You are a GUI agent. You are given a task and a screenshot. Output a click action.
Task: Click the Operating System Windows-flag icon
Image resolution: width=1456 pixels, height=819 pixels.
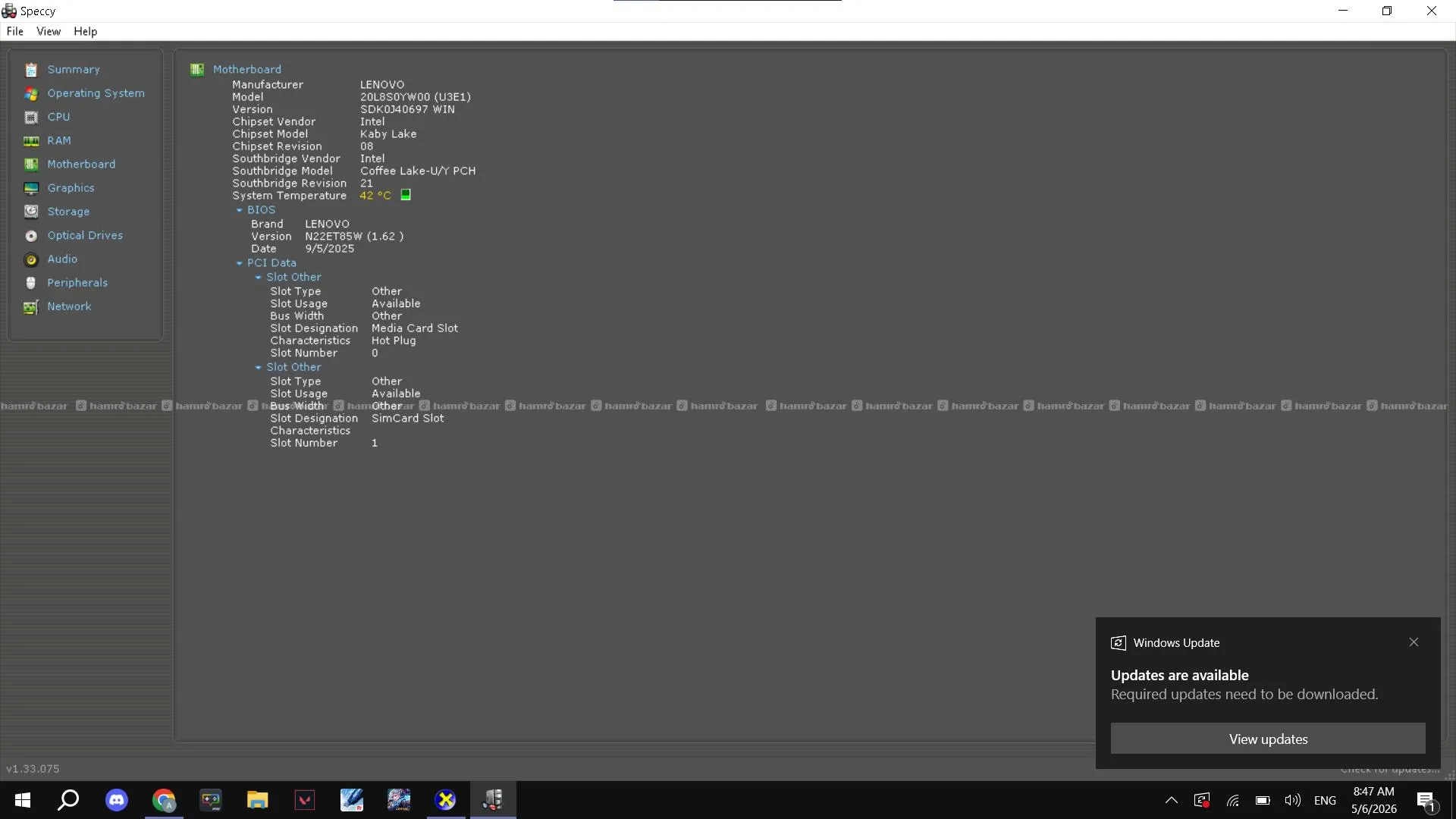(x=31, y=93)
